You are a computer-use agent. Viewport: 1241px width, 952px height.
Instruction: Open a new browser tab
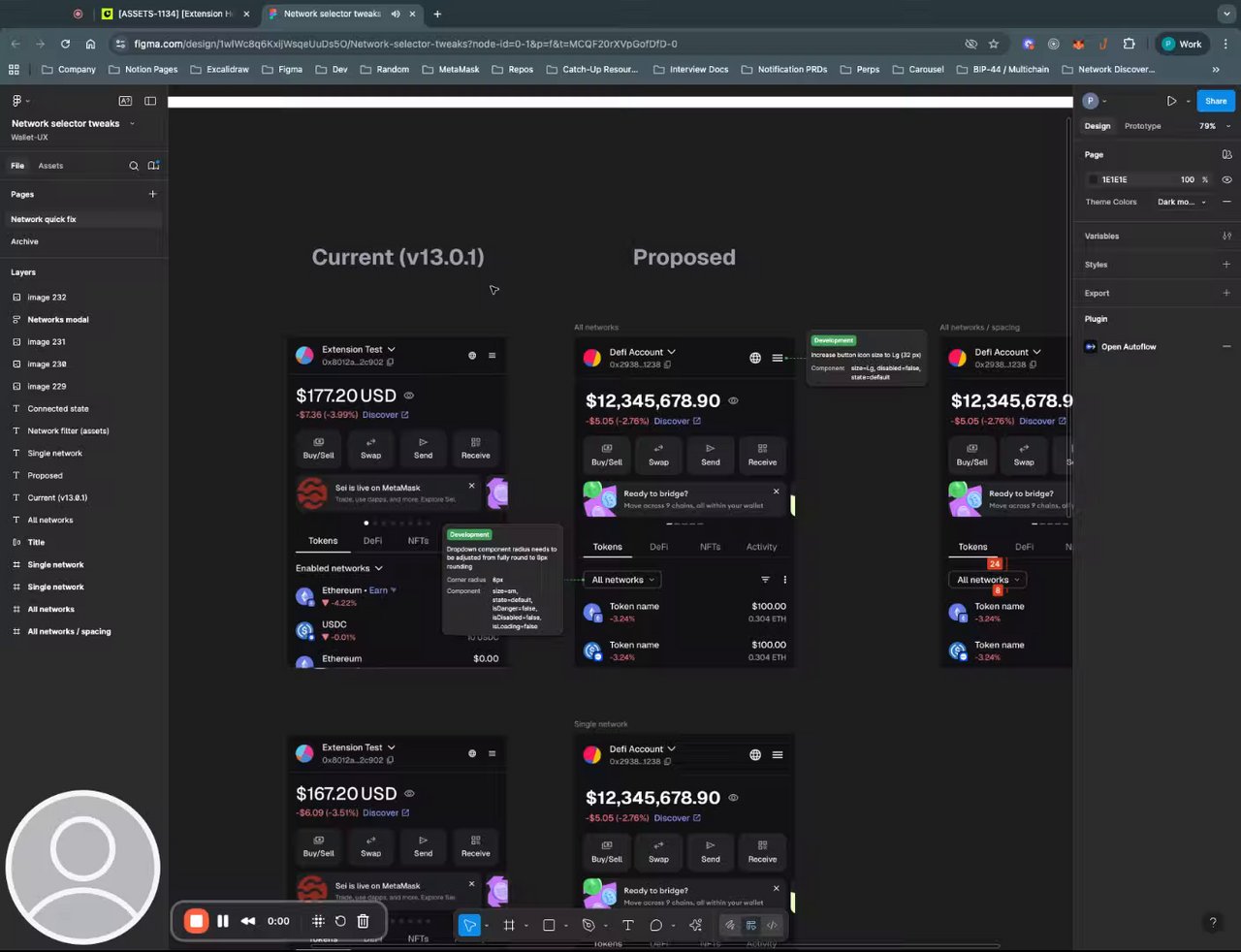coord(437,14)
